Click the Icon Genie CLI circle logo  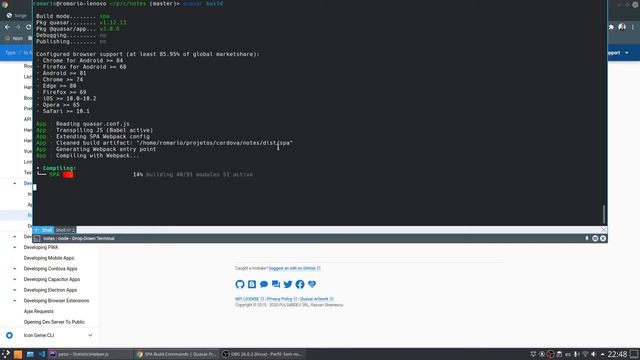[9, 335]
